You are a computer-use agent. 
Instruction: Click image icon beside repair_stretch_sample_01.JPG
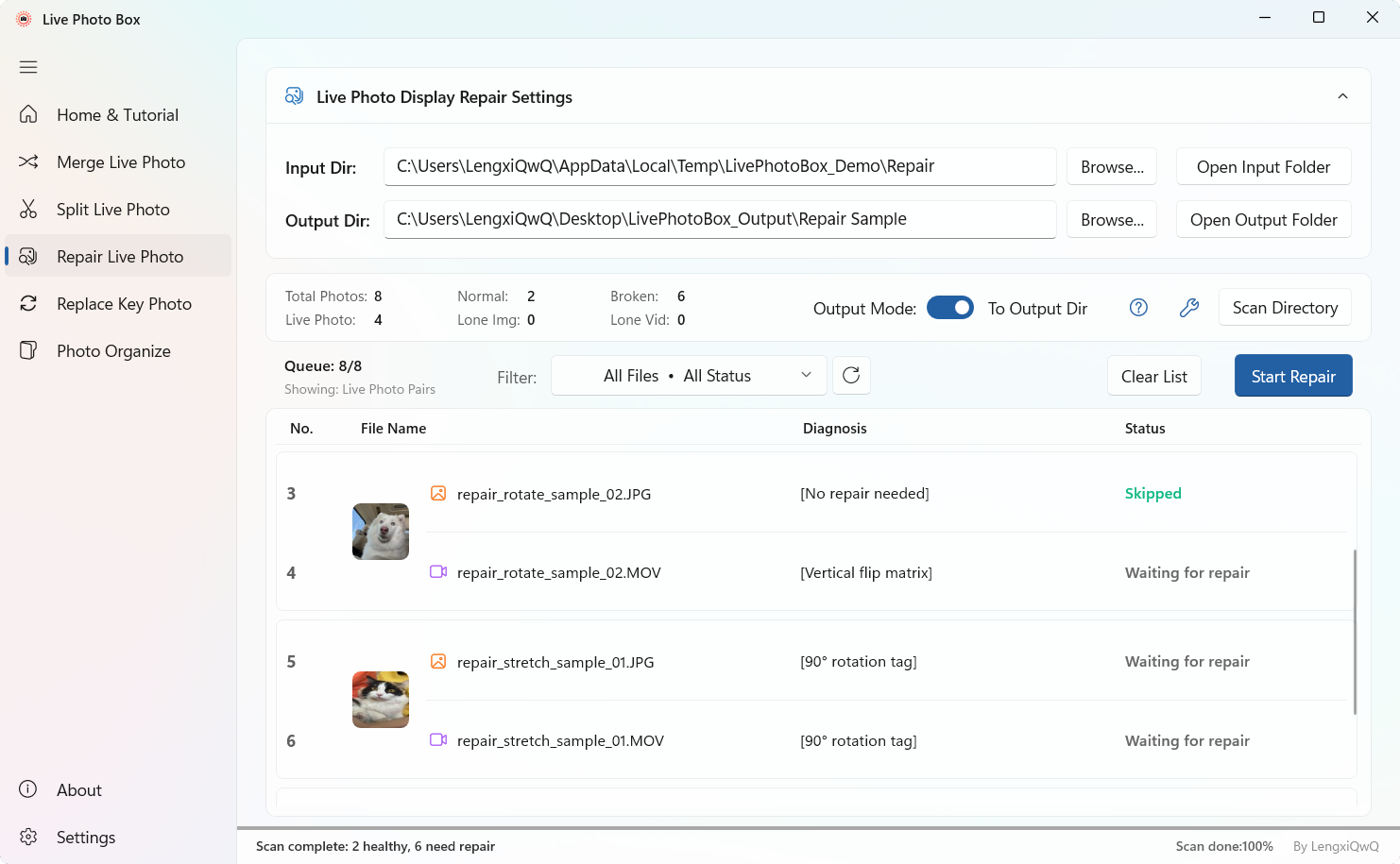coord(438,661)
